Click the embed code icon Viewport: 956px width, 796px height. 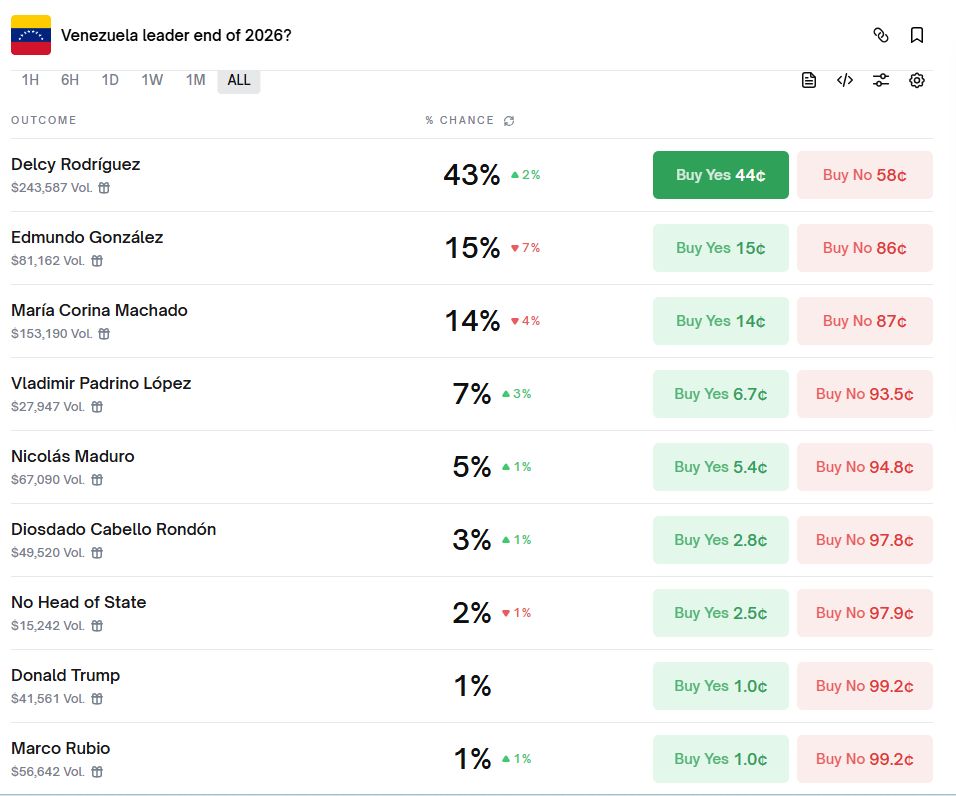pos(845,80)
